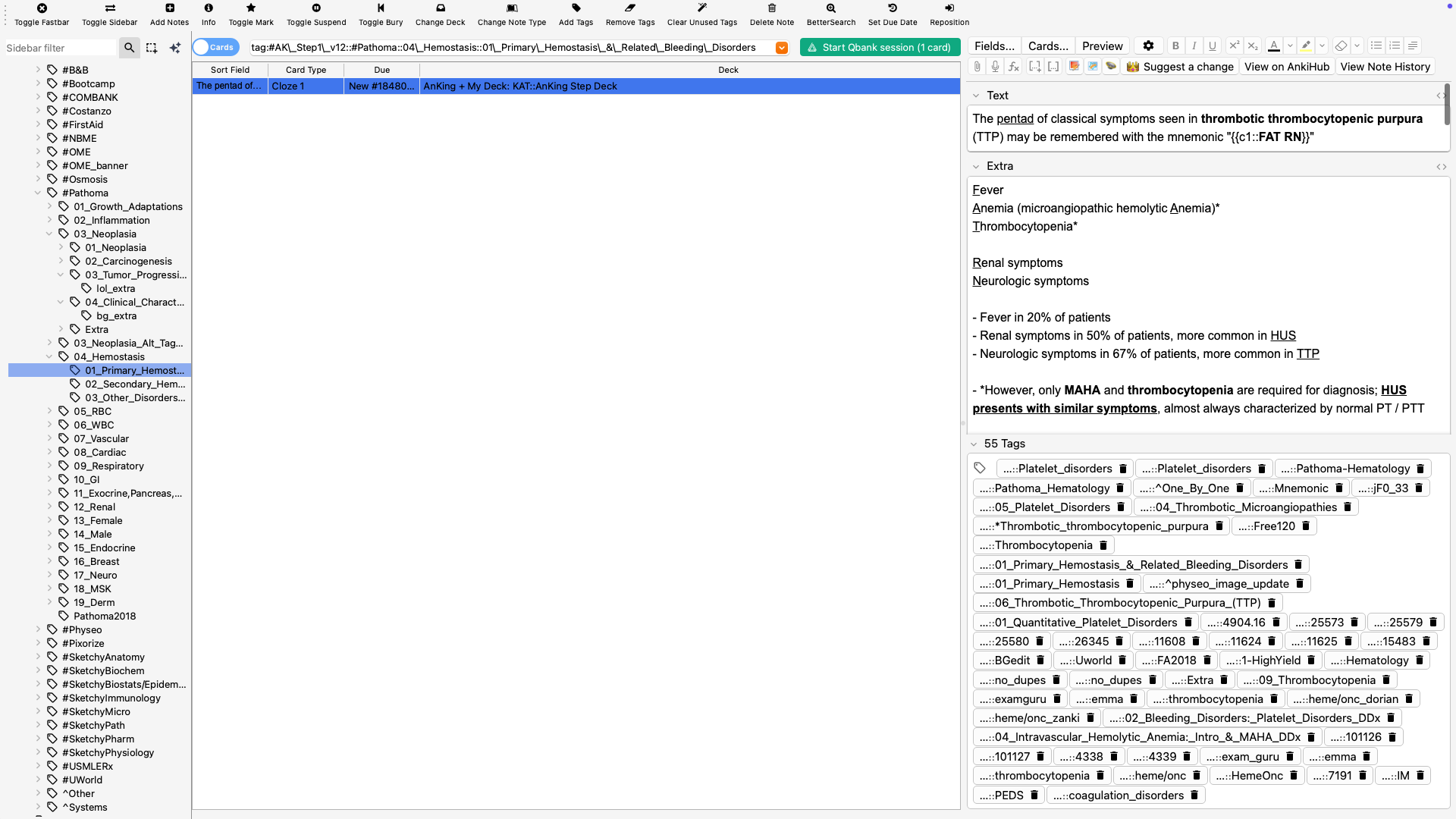1456x819 pixels.
Task: Click View on AnkiHub button
Action: 1286,67
